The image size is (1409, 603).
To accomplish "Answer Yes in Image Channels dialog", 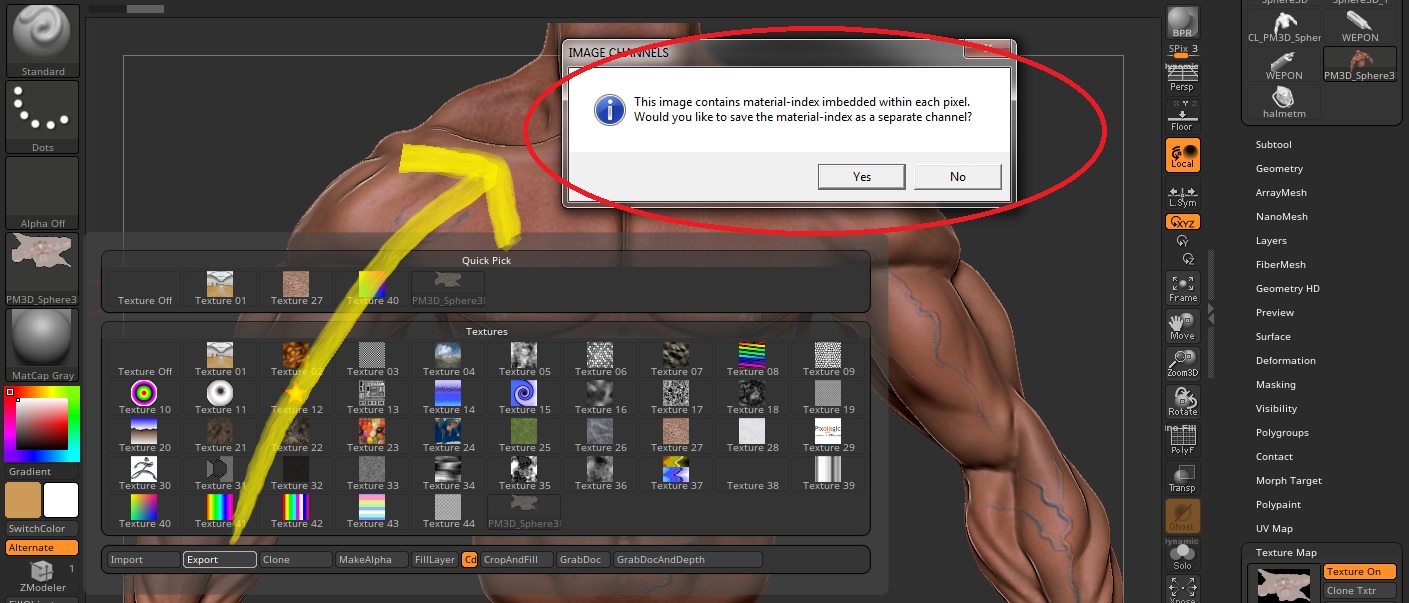I will (x=862, y=177).
